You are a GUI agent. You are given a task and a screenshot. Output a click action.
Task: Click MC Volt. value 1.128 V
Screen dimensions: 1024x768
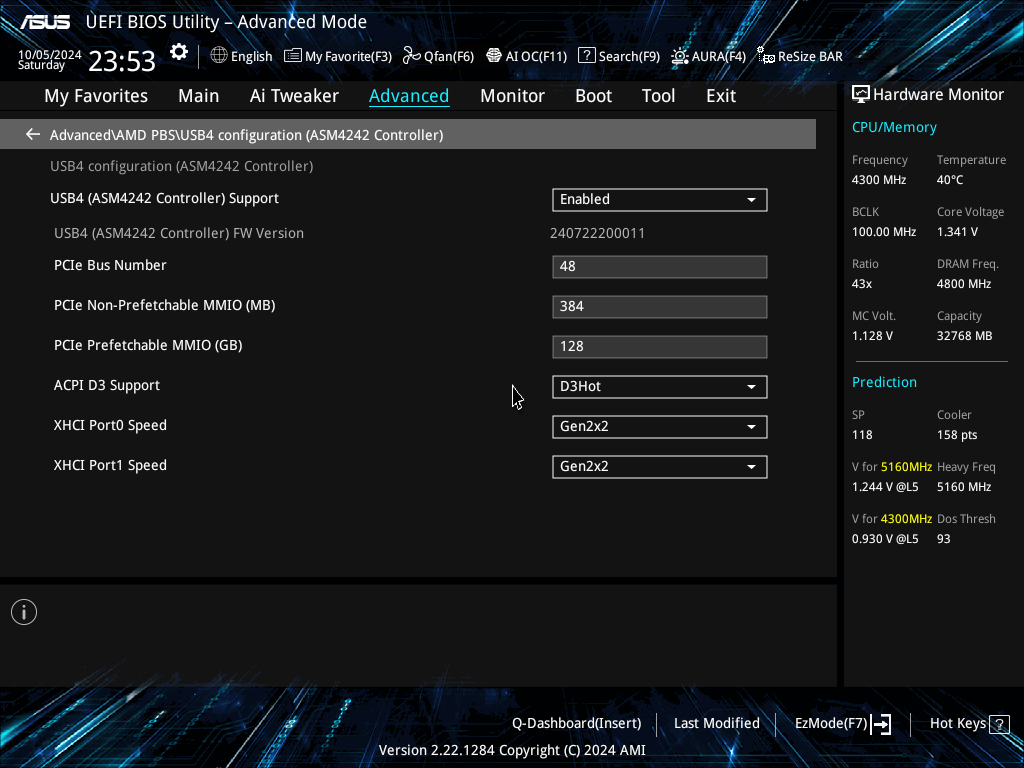click(872, 336)
